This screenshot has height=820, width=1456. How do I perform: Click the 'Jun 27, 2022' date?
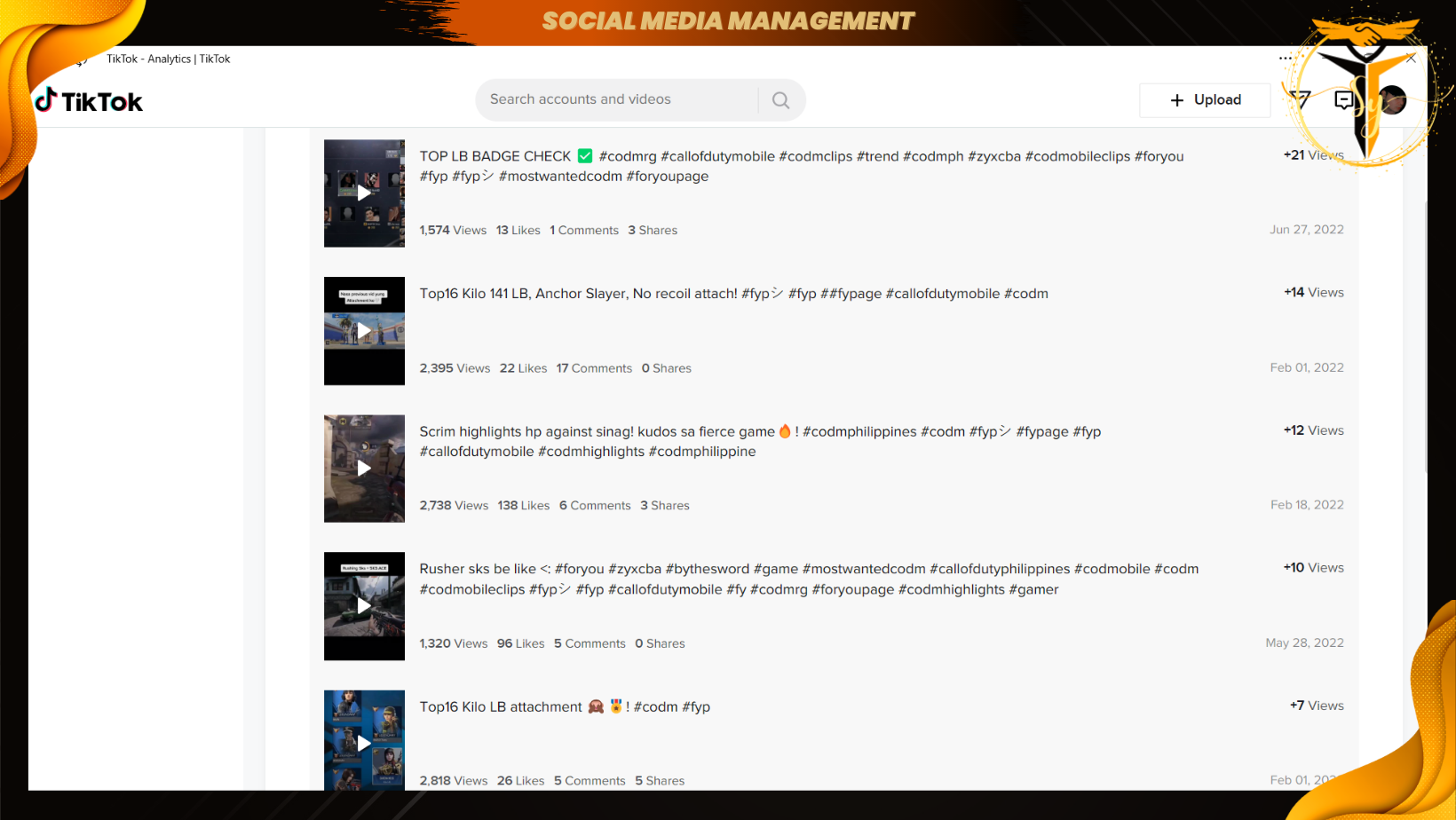click(x=1307, y=230)
